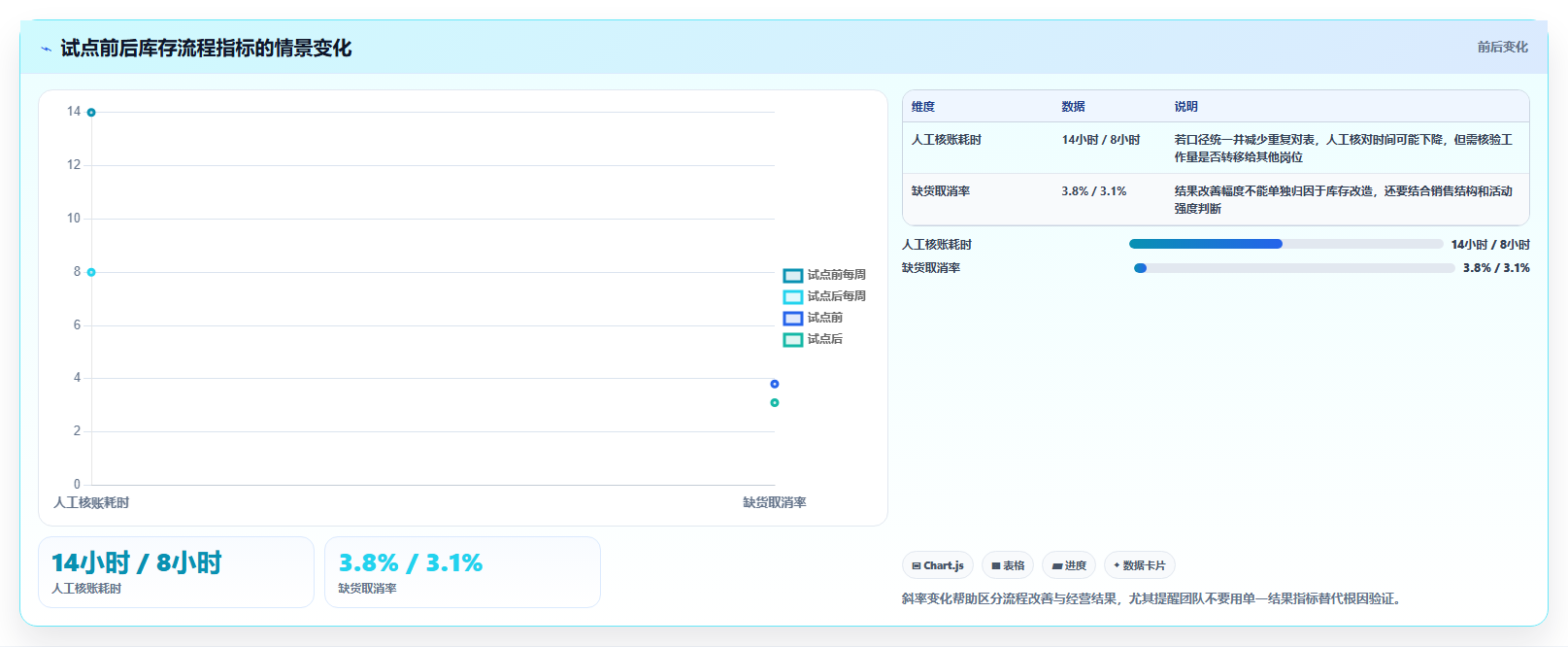Click the explanation starting 结果改善幅度

tap(1343, 200)
